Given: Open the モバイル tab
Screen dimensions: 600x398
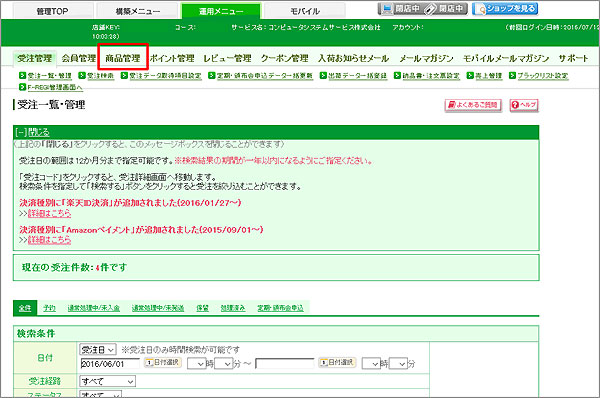Looking at the screenshot, I should point(305,11).
